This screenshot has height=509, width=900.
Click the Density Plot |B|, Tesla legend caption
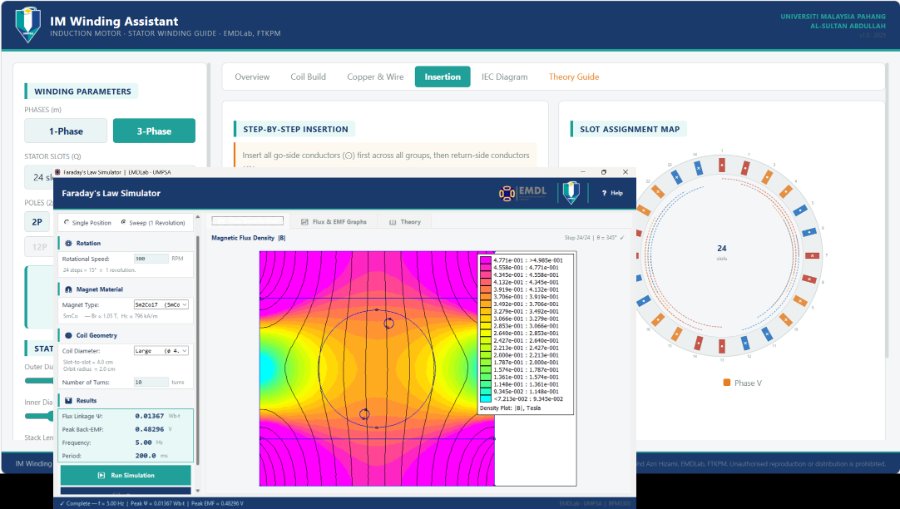[509, 408]
